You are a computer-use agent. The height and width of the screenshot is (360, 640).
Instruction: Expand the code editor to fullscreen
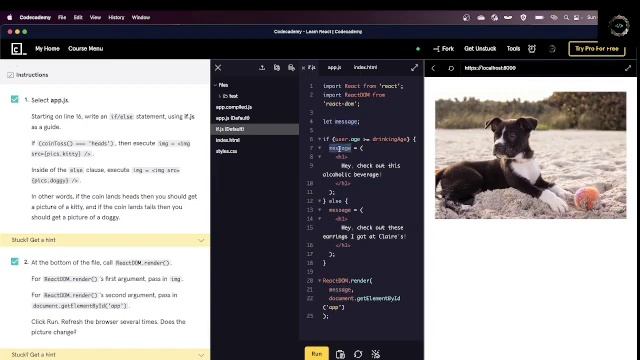(414, 68)
